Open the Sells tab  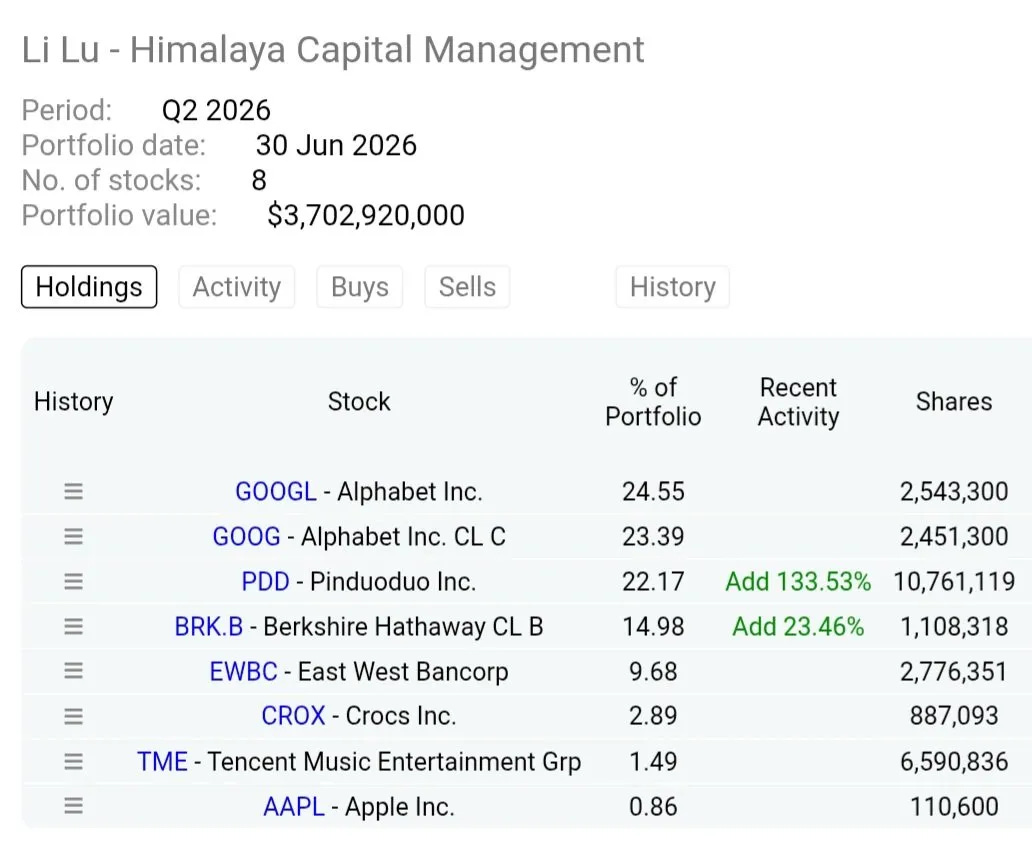[x=467, y=287]
